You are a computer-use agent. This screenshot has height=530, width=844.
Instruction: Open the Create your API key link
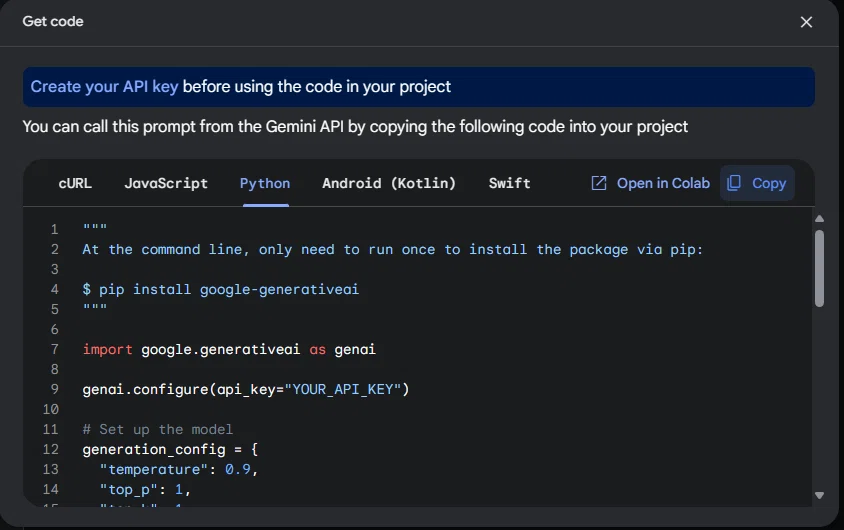point(104,87)
